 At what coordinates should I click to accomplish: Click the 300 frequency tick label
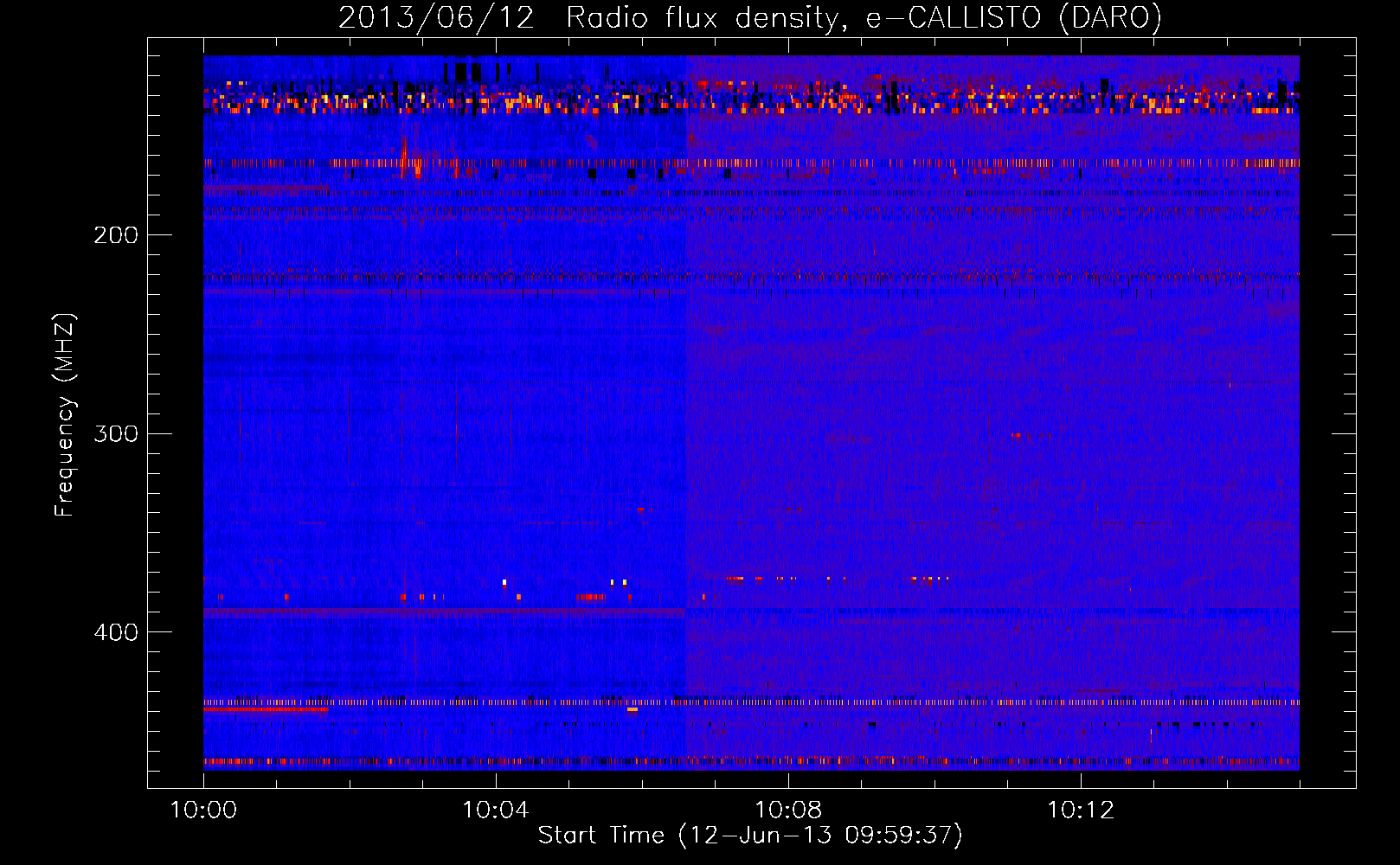tap(116, 433)
